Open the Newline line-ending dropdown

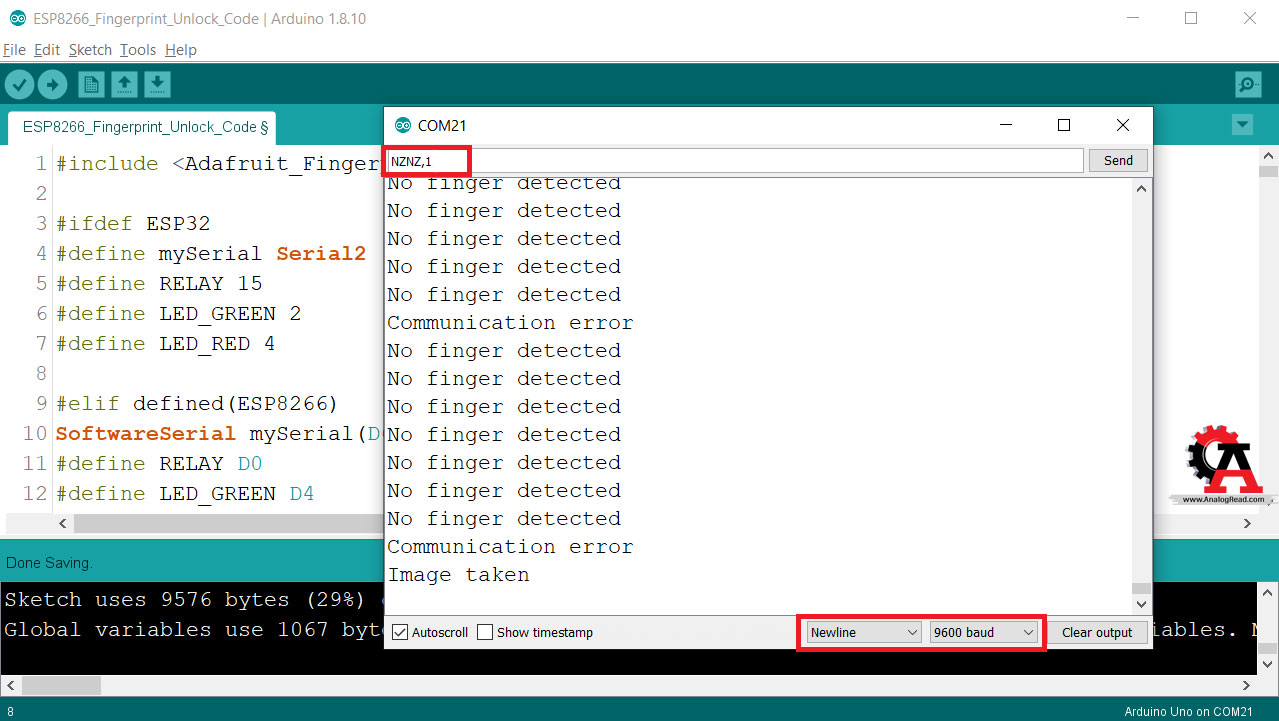[864, 632]
